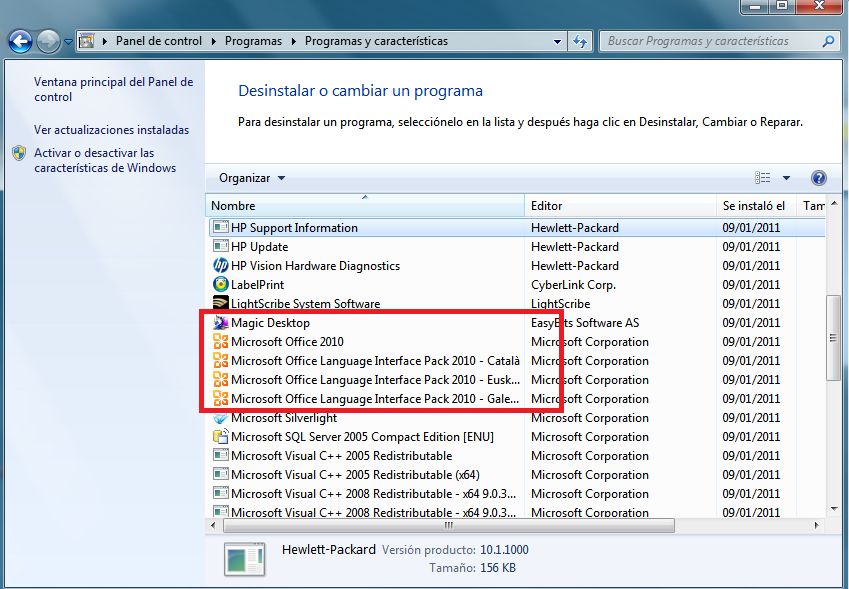The height and width of the screenshot is (589, 849).
Task: Select Panel de control in breadcrumb
Action: tap(158, 41)
